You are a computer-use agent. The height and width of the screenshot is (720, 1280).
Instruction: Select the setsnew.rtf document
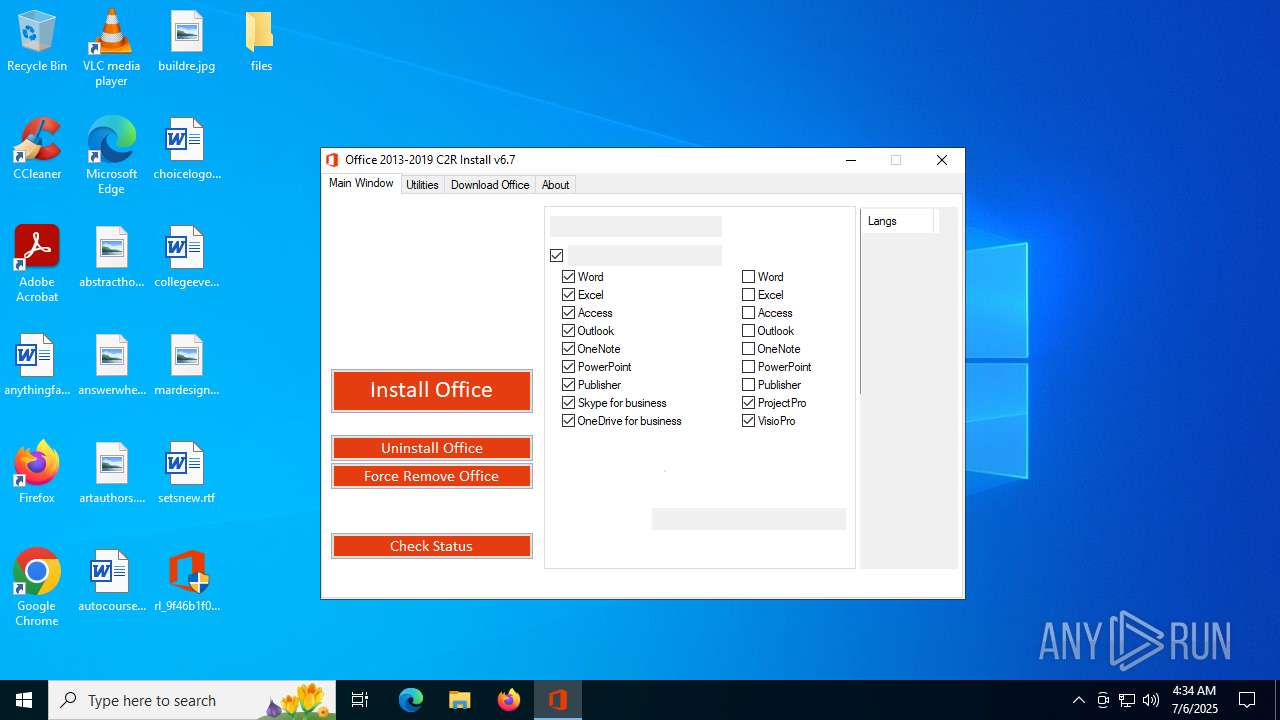[186, 473]
